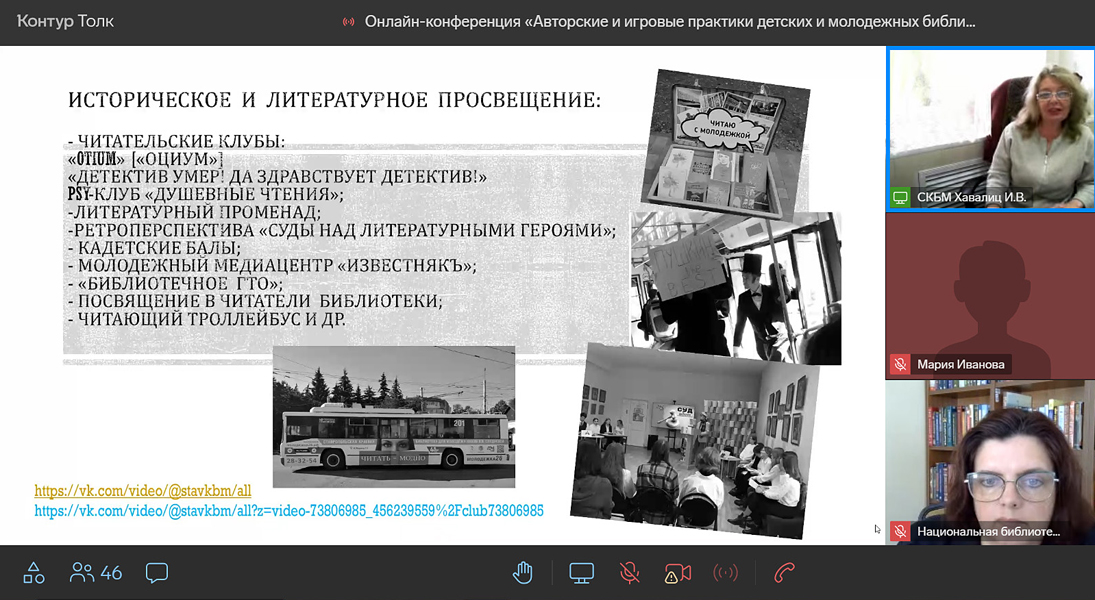Click the online conference title
This screenshot has height=600, width=1095.
pos(669,21)
